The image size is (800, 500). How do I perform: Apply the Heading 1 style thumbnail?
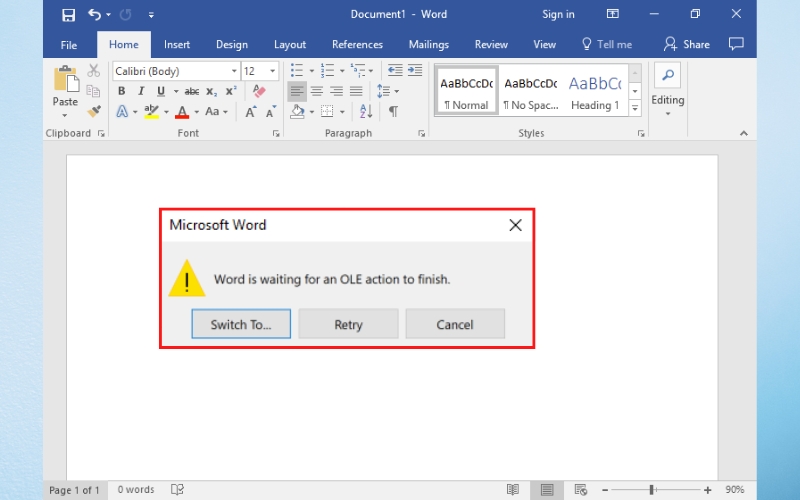pyautogui.click(x=595, y=92)
